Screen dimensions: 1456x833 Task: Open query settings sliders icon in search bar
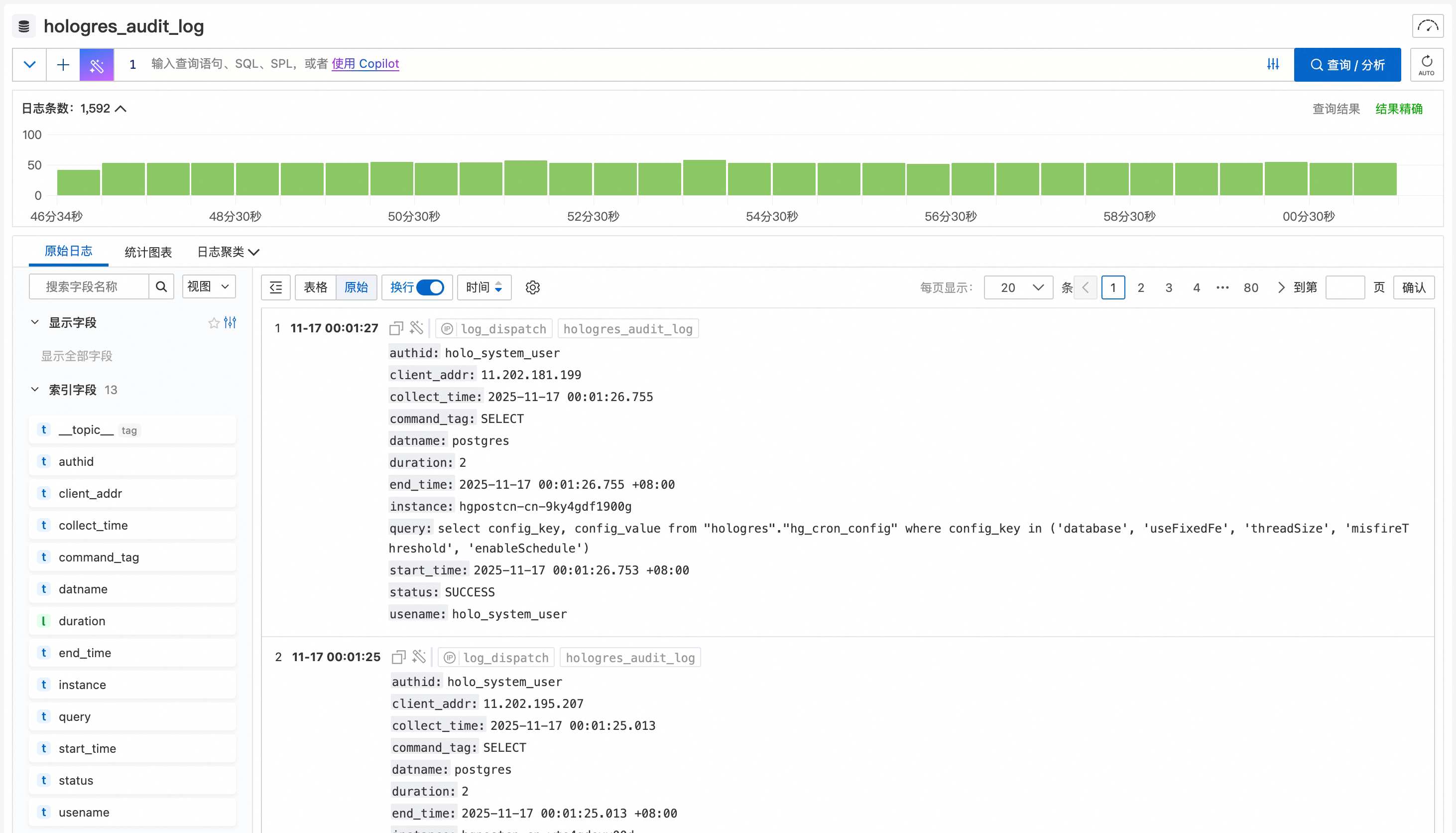[1272, 64]
